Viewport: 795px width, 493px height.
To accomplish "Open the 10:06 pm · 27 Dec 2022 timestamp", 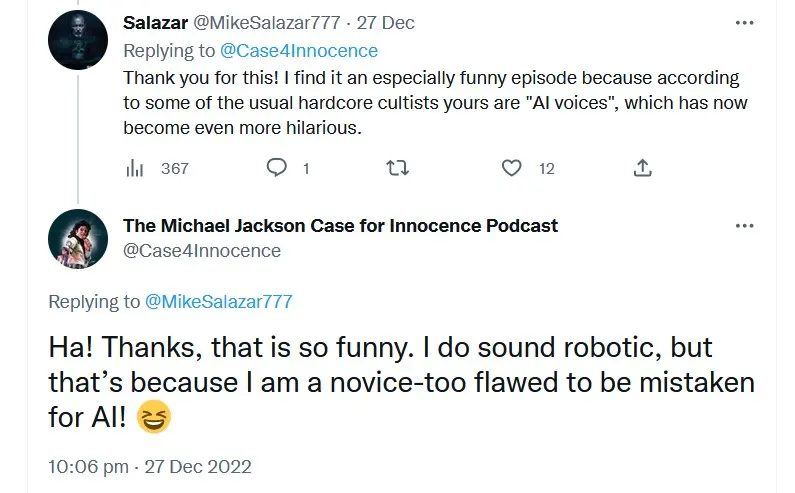I will (x=150, y=466).
